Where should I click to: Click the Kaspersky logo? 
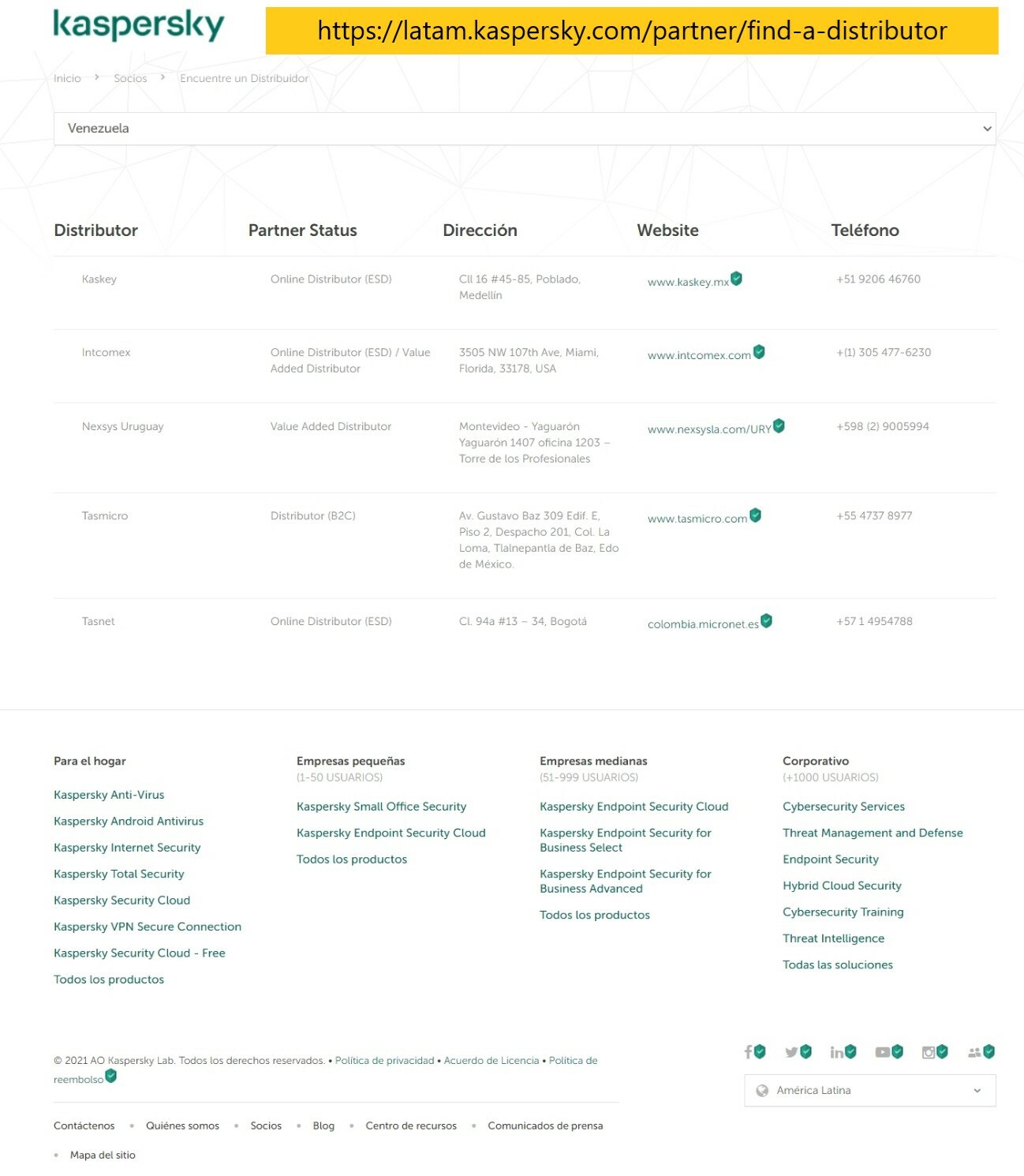coord(139,24)
